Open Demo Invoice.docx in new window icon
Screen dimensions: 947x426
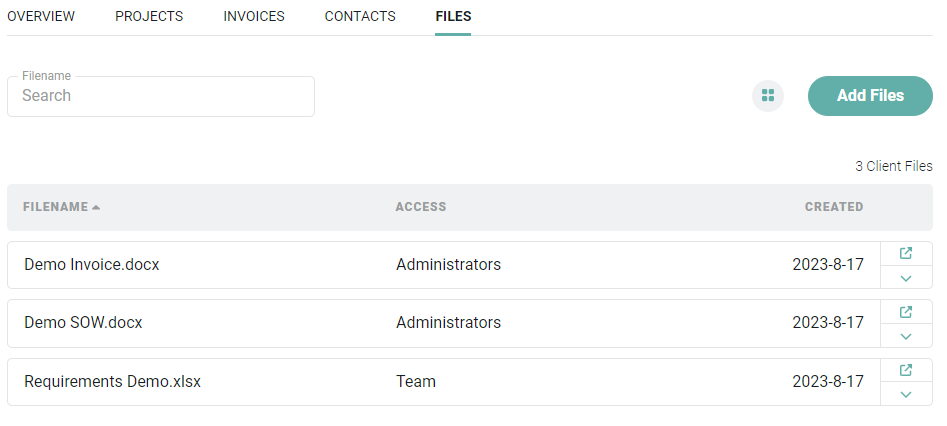[x=906, y=253]
